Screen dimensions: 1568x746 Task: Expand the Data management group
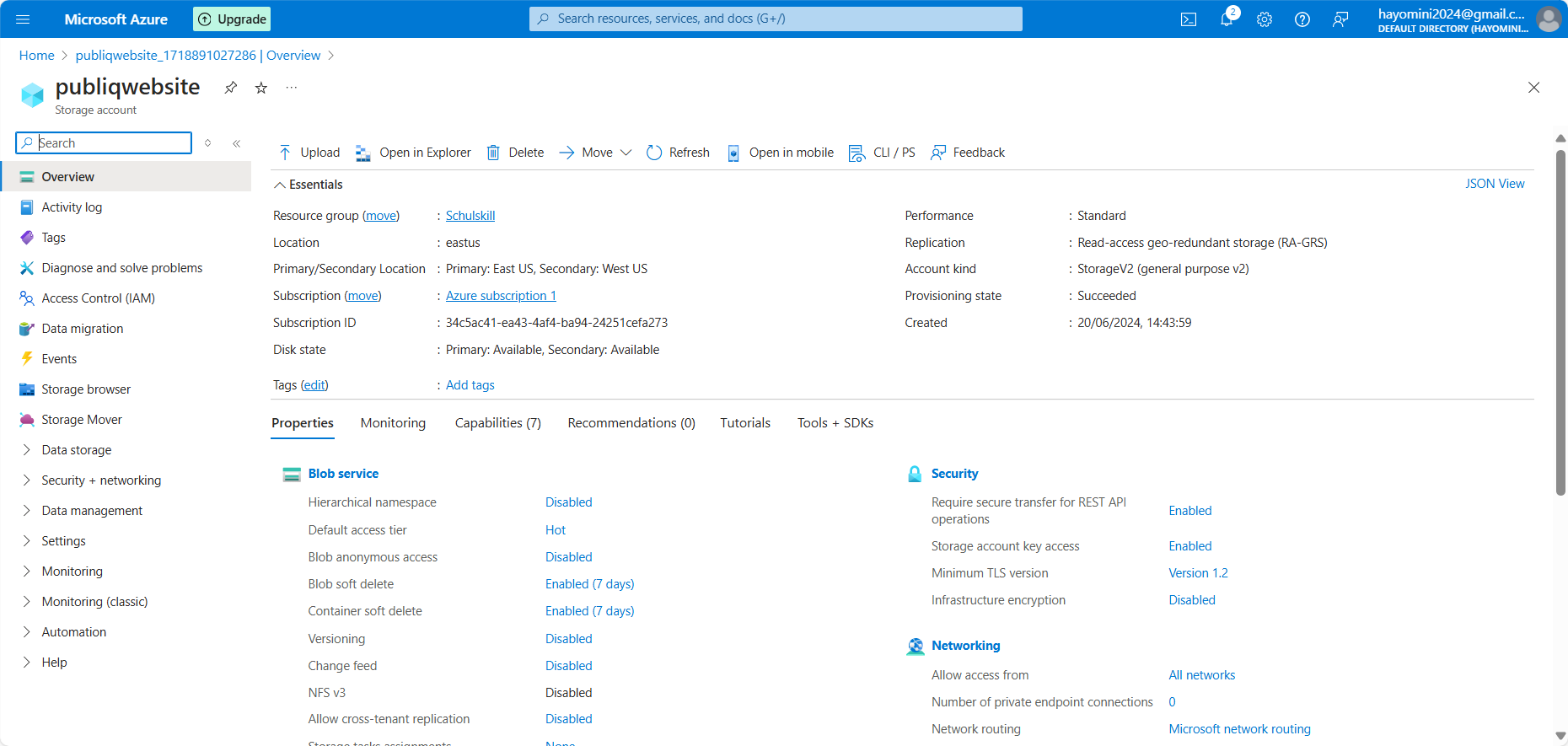126,511
